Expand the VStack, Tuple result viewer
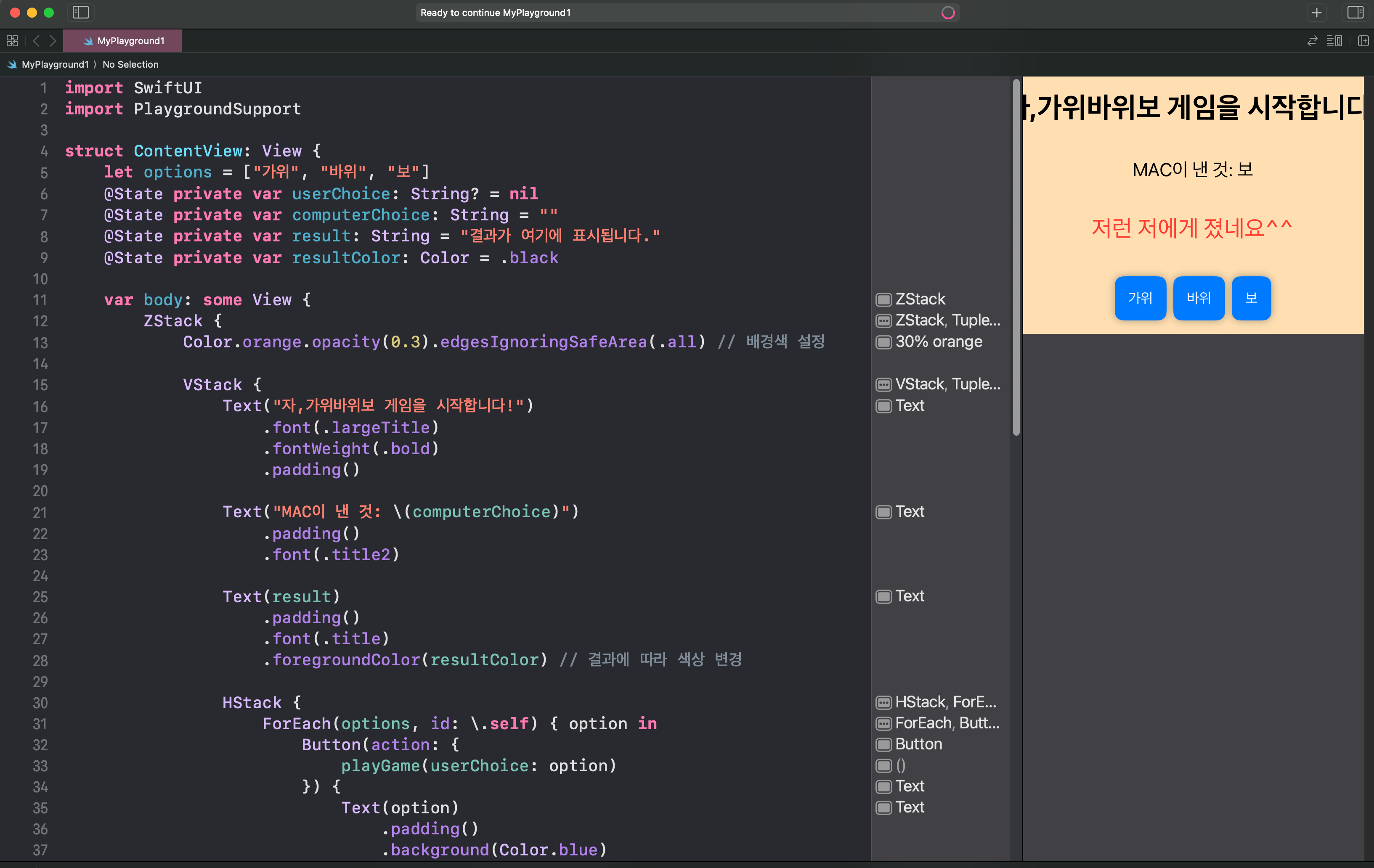This screenshot has height=868, width=1374. 883,384
